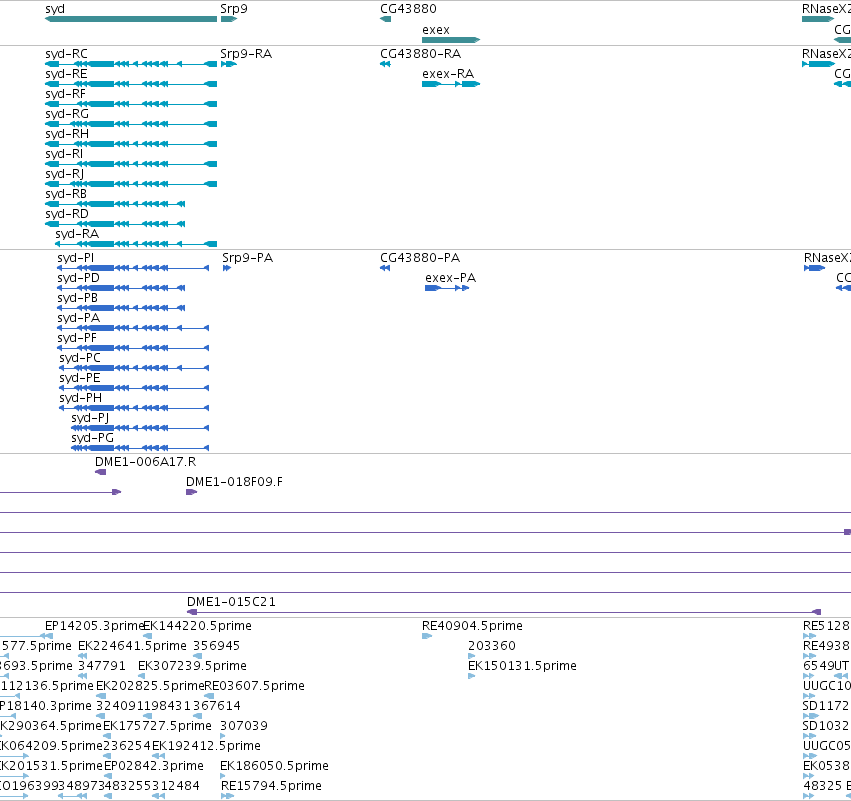The width and height of the screenshot is (851, 801).
Task: Open the syd-PE protein label
Action: click(80, 378)
